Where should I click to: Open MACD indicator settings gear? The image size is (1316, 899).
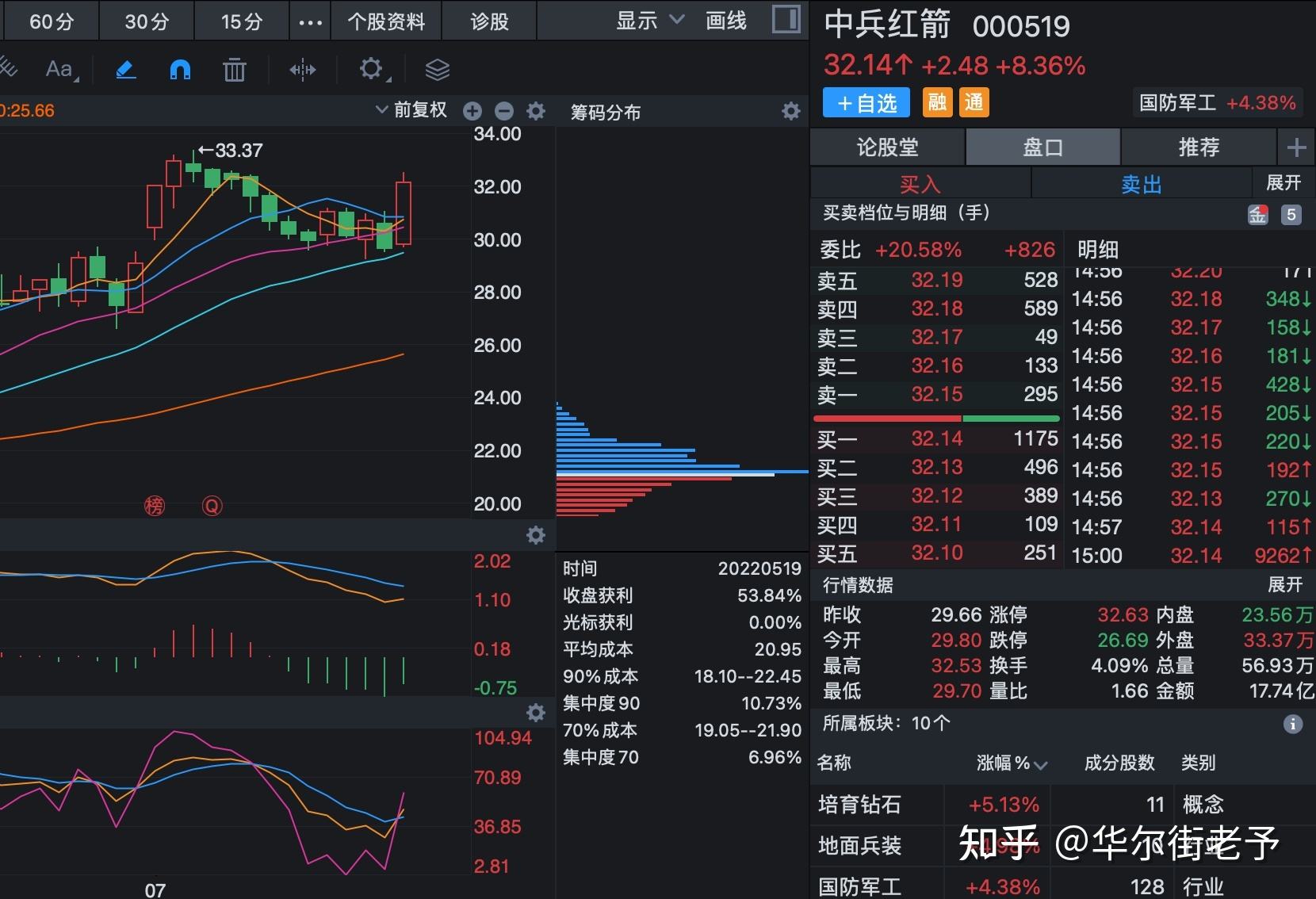click(x=536, y=535)
